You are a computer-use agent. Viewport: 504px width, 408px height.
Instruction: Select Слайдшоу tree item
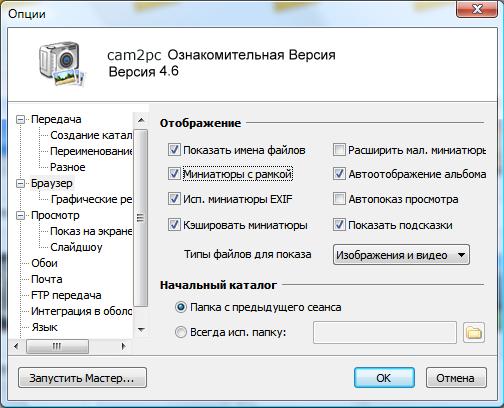tap(76, 247)
